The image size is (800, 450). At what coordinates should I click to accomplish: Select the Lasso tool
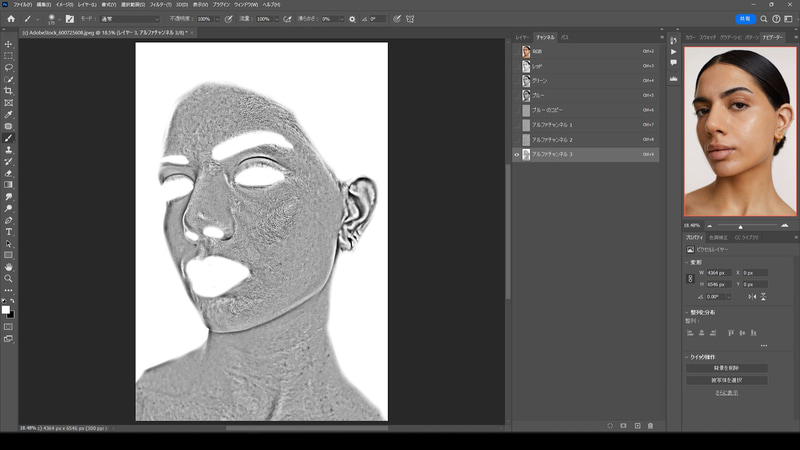click(9, 67)
